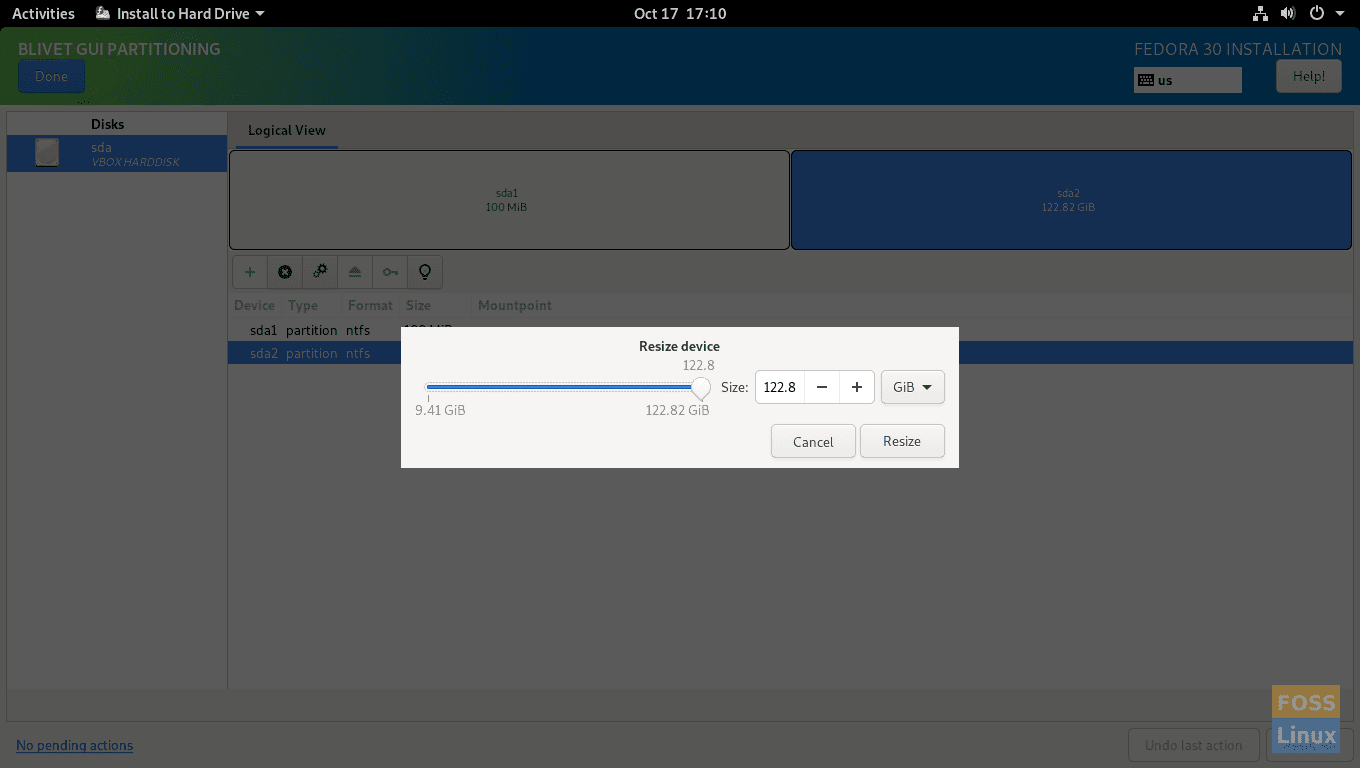Open the edit device settings icon
Screen dimensions: 1360x768
(x=319, y=271)
